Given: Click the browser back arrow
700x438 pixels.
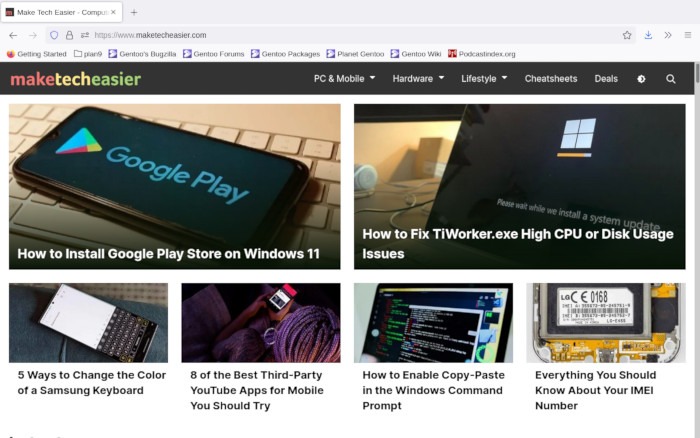Looking at the screenshot, I should pos(13,35).
